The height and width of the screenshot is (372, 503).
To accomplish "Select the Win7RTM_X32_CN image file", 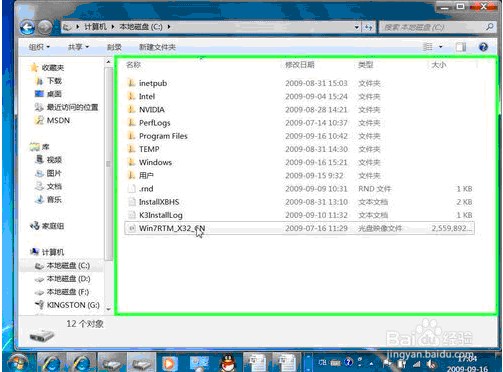I will (x=299, y=228).
